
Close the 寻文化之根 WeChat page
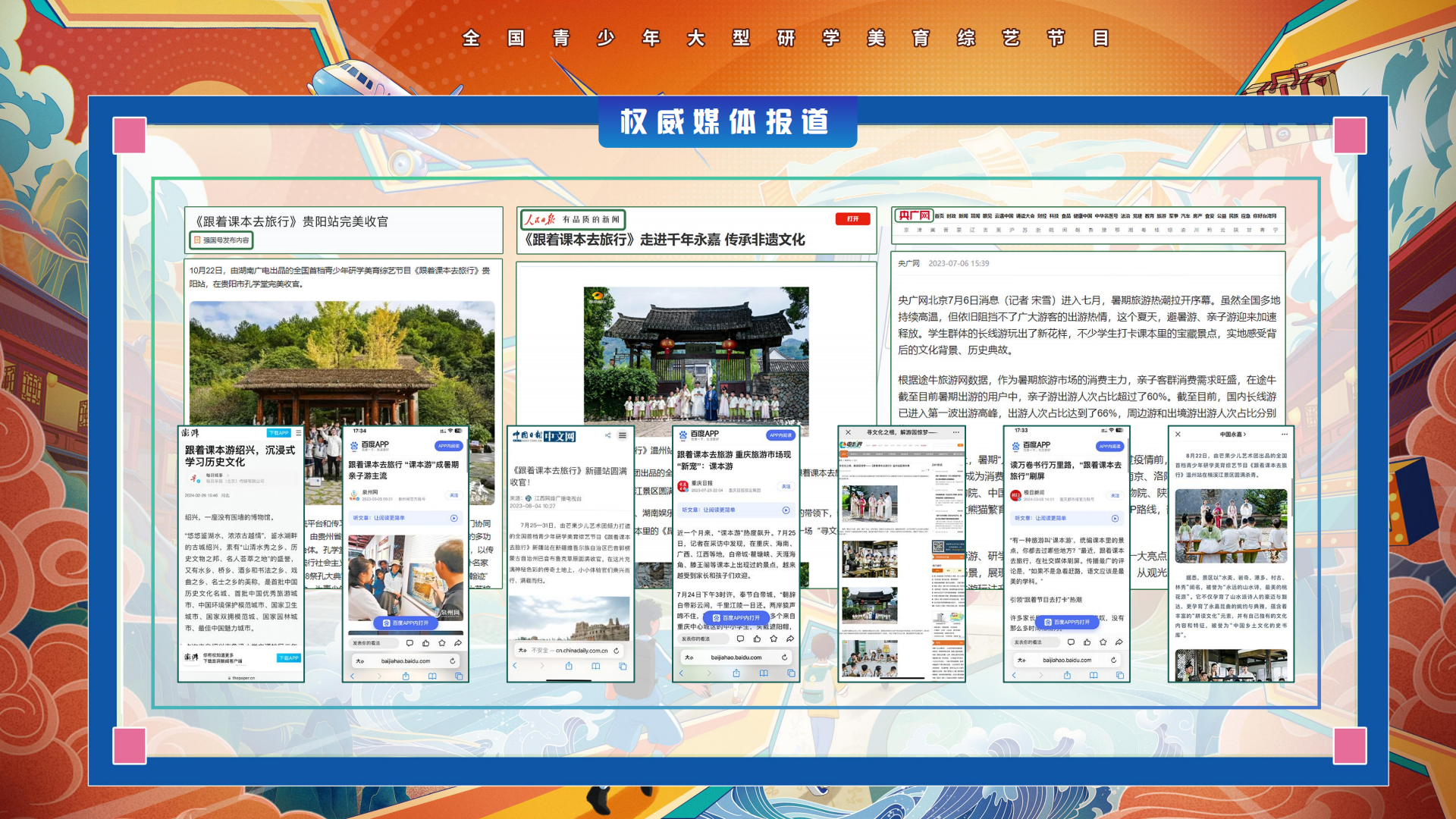point(848,432)
